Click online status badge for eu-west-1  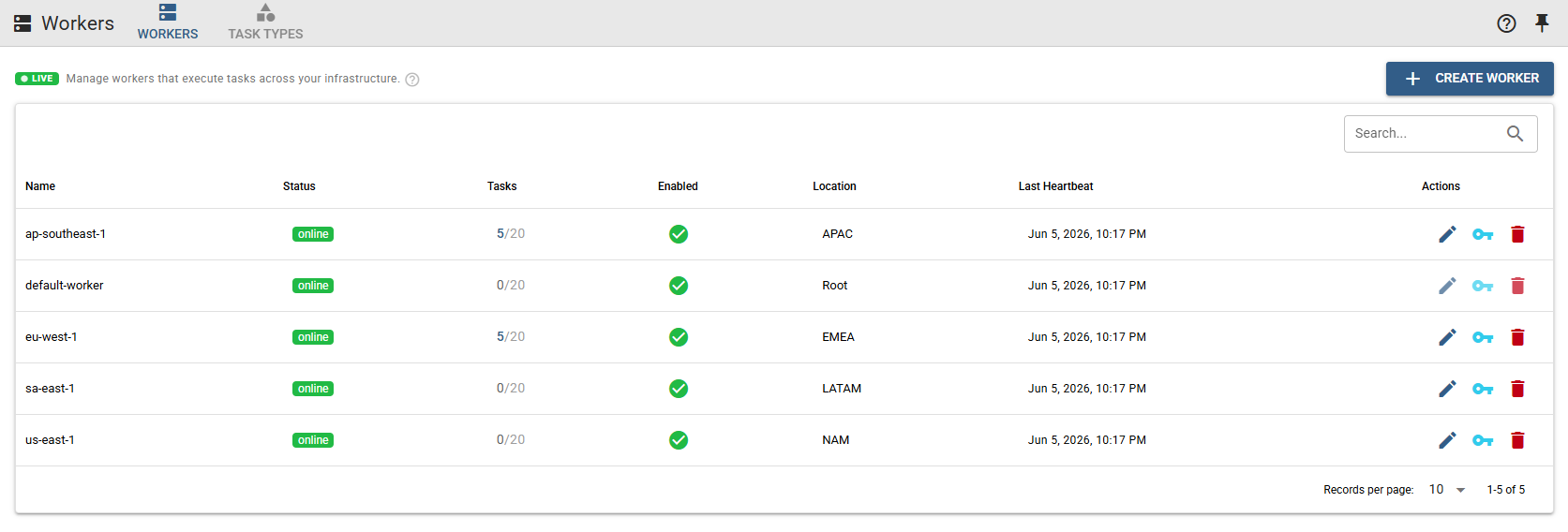[x=313, y=337]
